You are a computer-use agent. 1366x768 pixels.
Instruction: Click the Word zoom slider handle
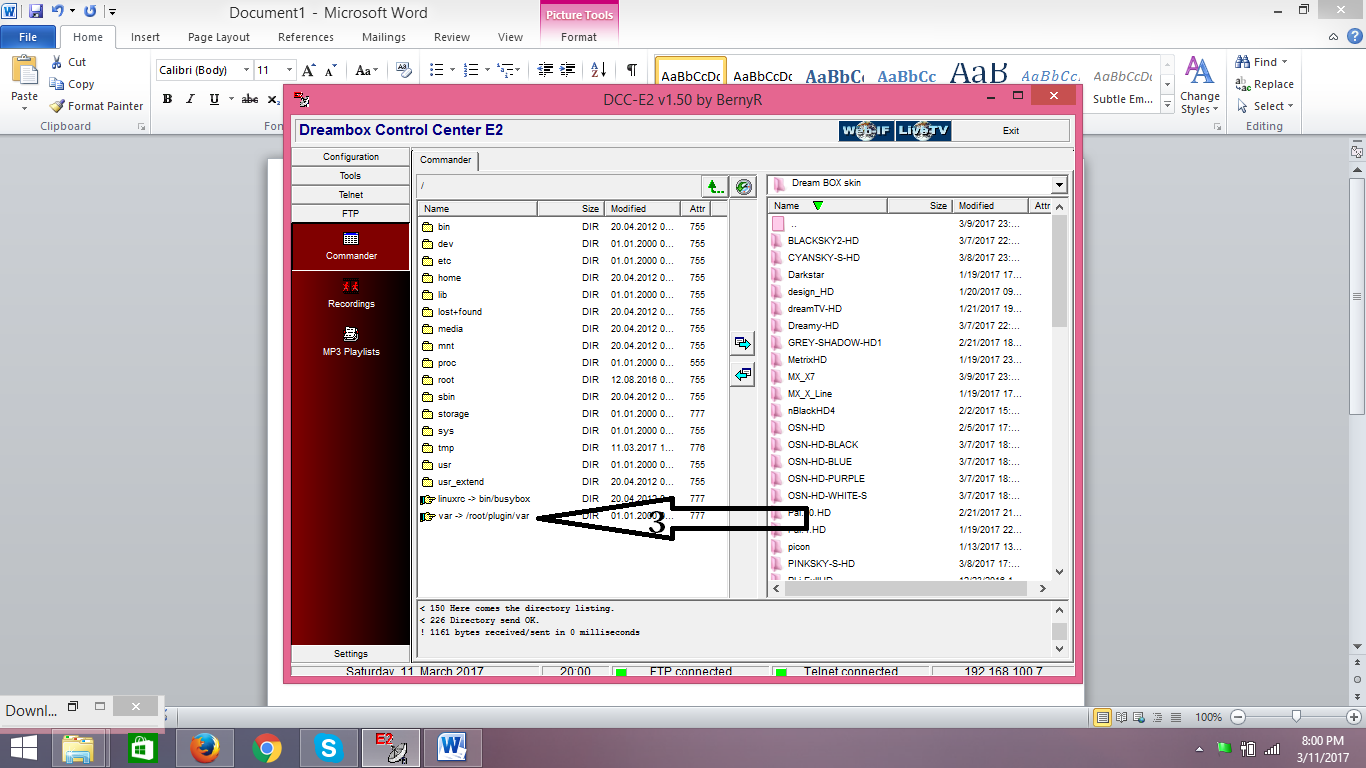coord(1296,717)
